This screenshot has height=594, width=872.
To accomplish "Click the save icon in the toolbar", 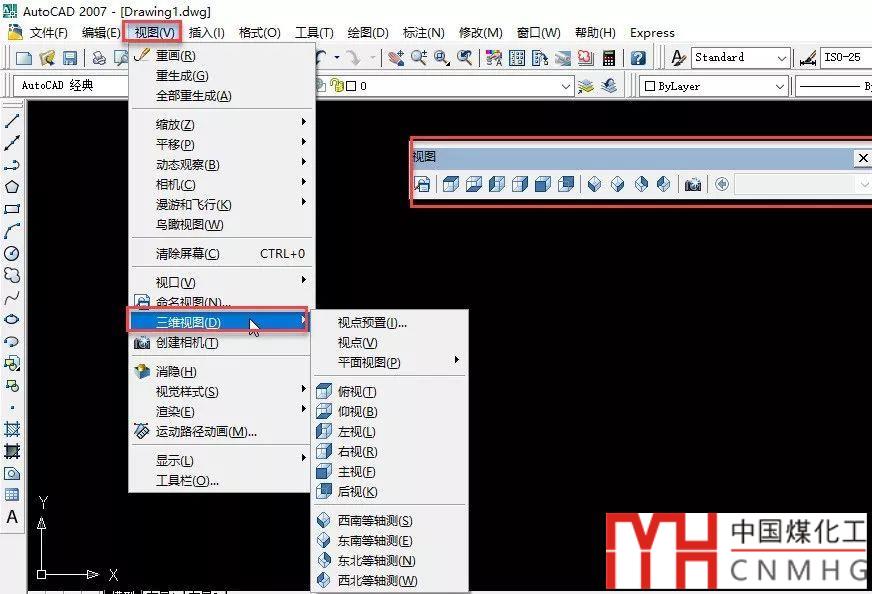I will 70,58.
